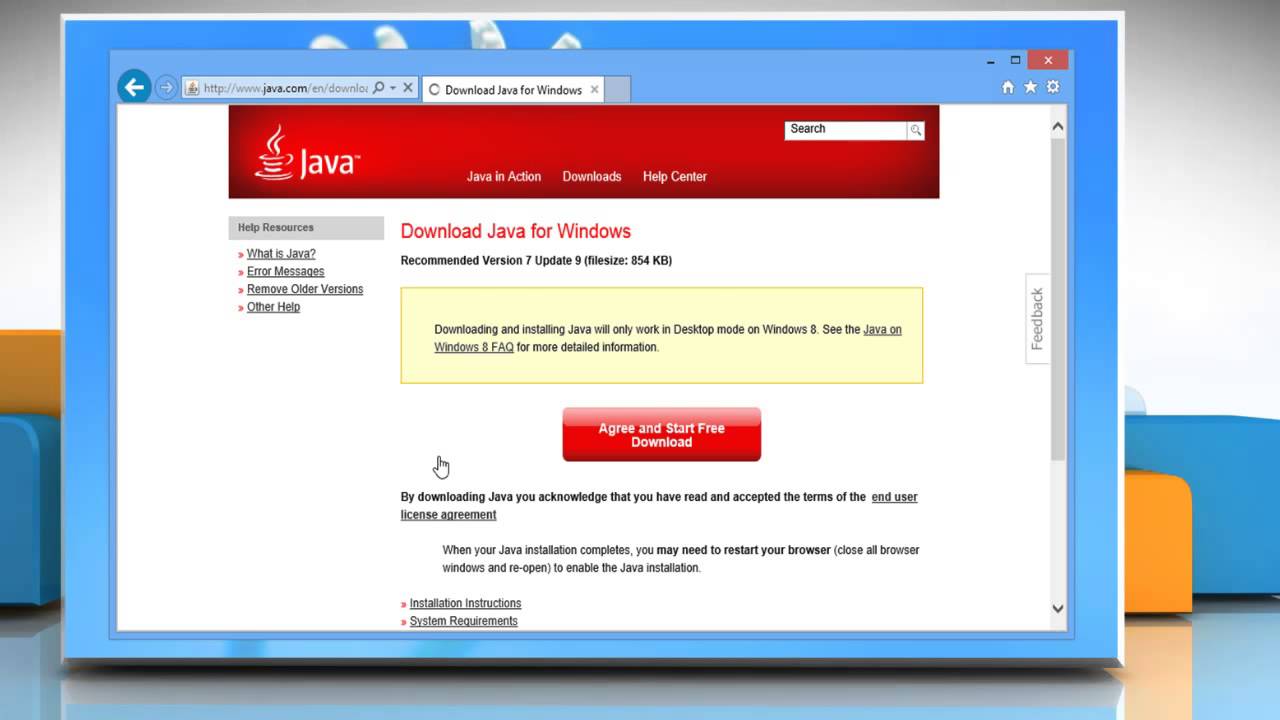Click the browser forward arrow button
The image size is (1280, 720).
pos(166,88)
